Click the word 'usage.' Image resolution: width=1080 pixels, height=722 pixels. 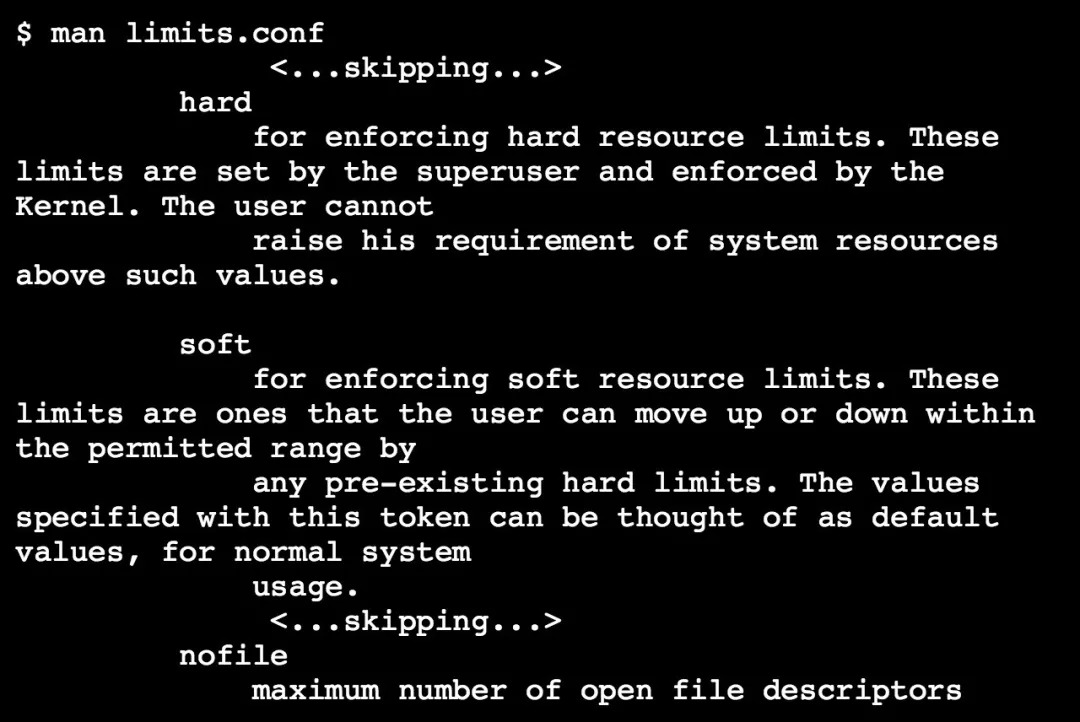coord(306,587)
